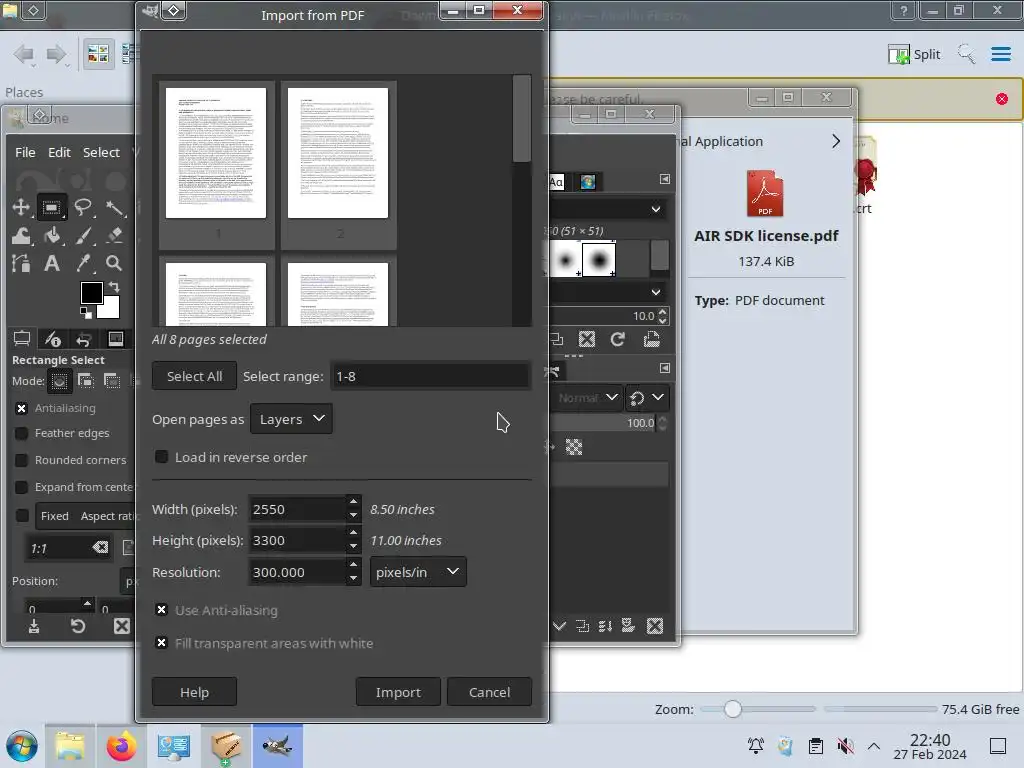Choose the Paths tool

pyautogui.click(x=21, y=263)
